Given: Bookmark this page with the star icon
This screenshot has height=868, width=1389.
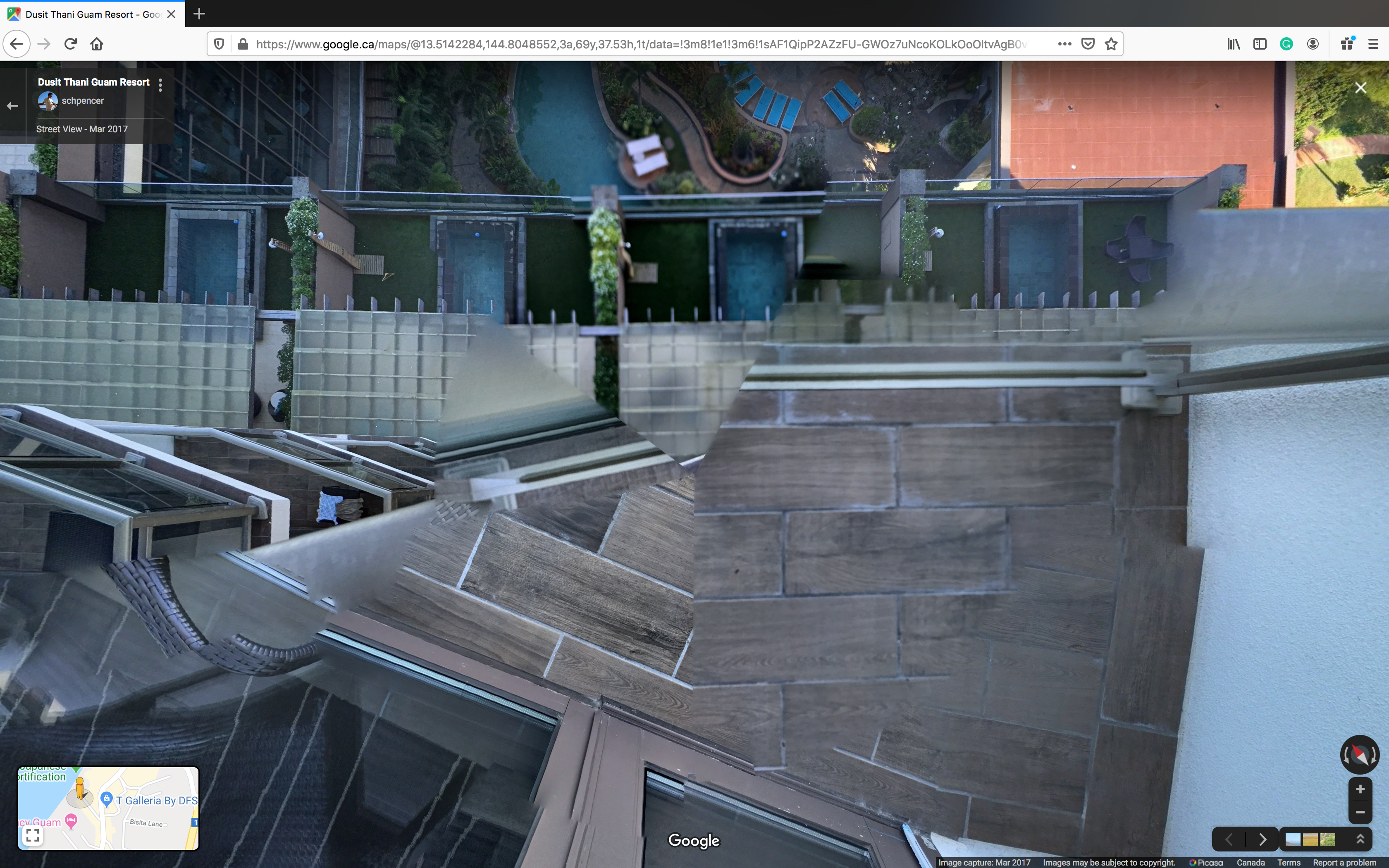Looking at the screenshot, I should point(1111,44).
